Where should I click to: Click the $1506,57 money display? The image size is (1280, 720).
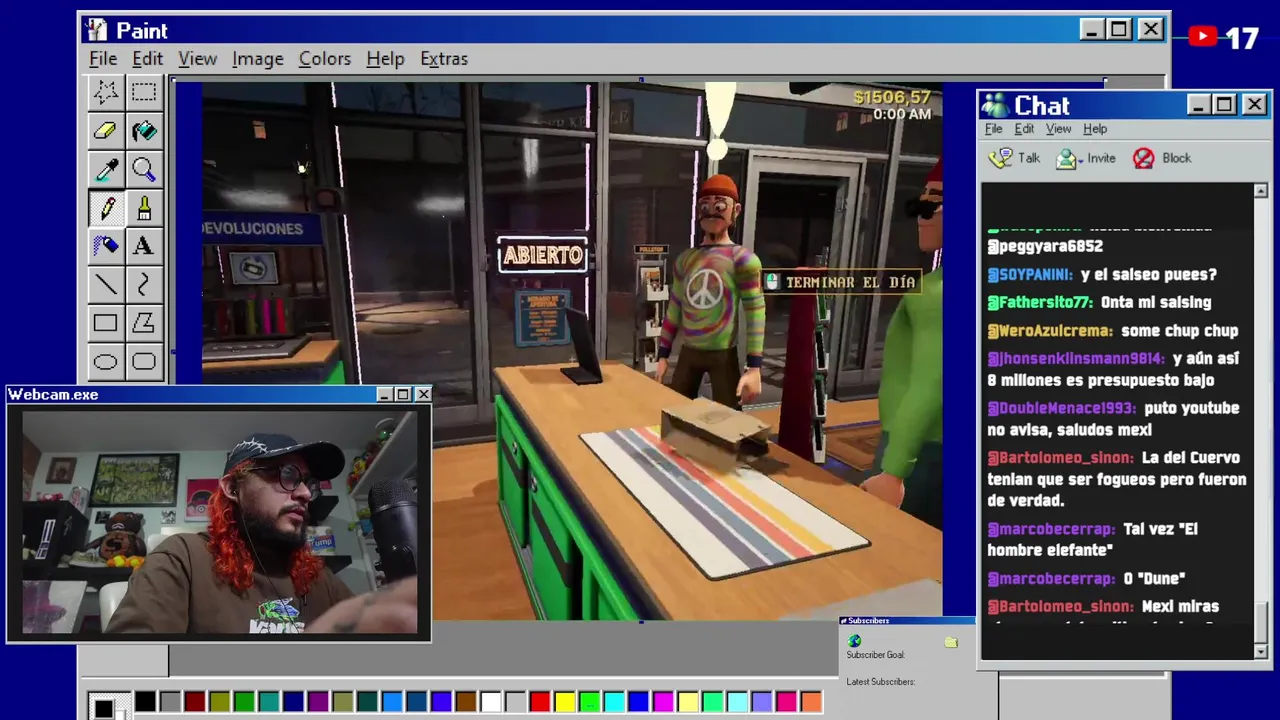coord(892,98)
